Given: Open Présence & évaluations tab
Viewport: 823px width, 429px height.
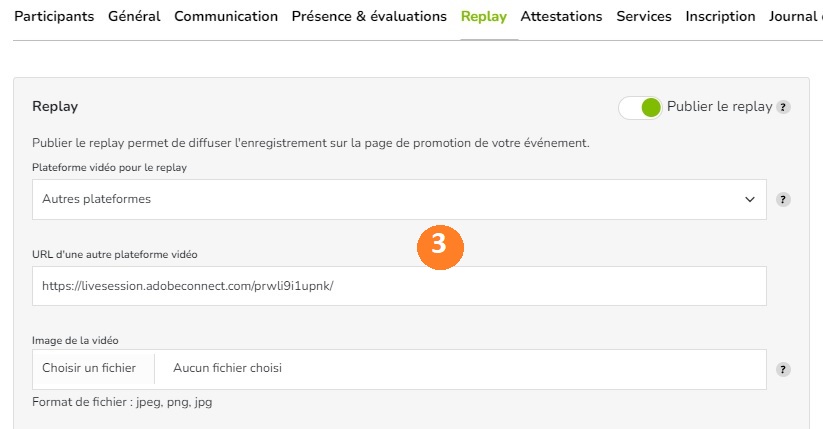Looking at the screenshot, I should pos(369,16).
